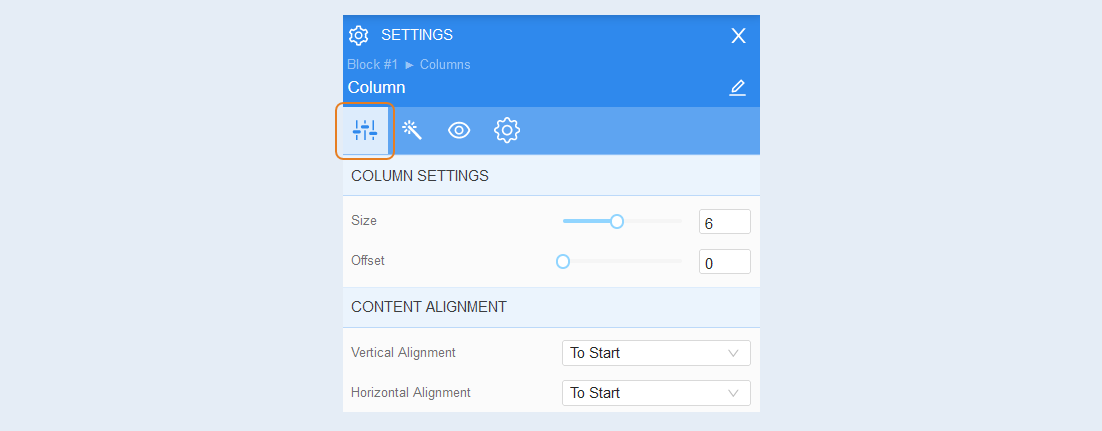1102x431 pixels.
Task: Click the gear icon beside SETTINGS title
Action: [358, 35]
